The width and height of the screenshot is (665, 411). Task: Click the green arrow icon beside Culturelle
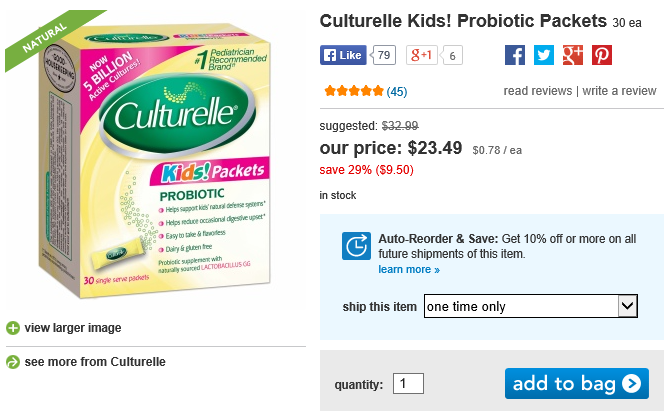[12, 362]
